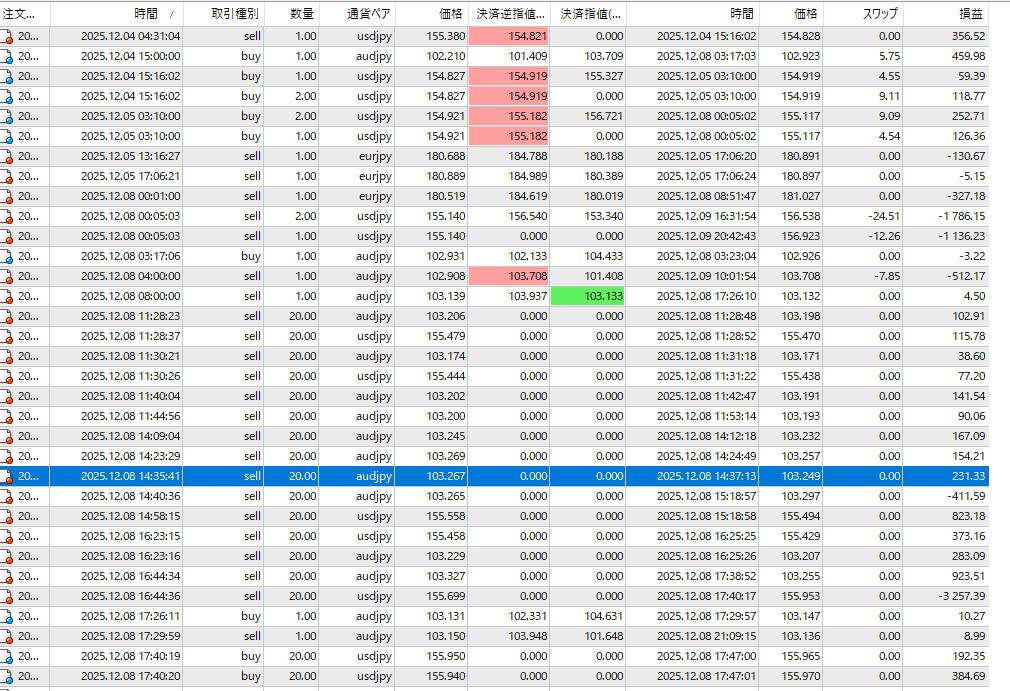Click the order icon of the 11:40:04 audjpy row

7,396
